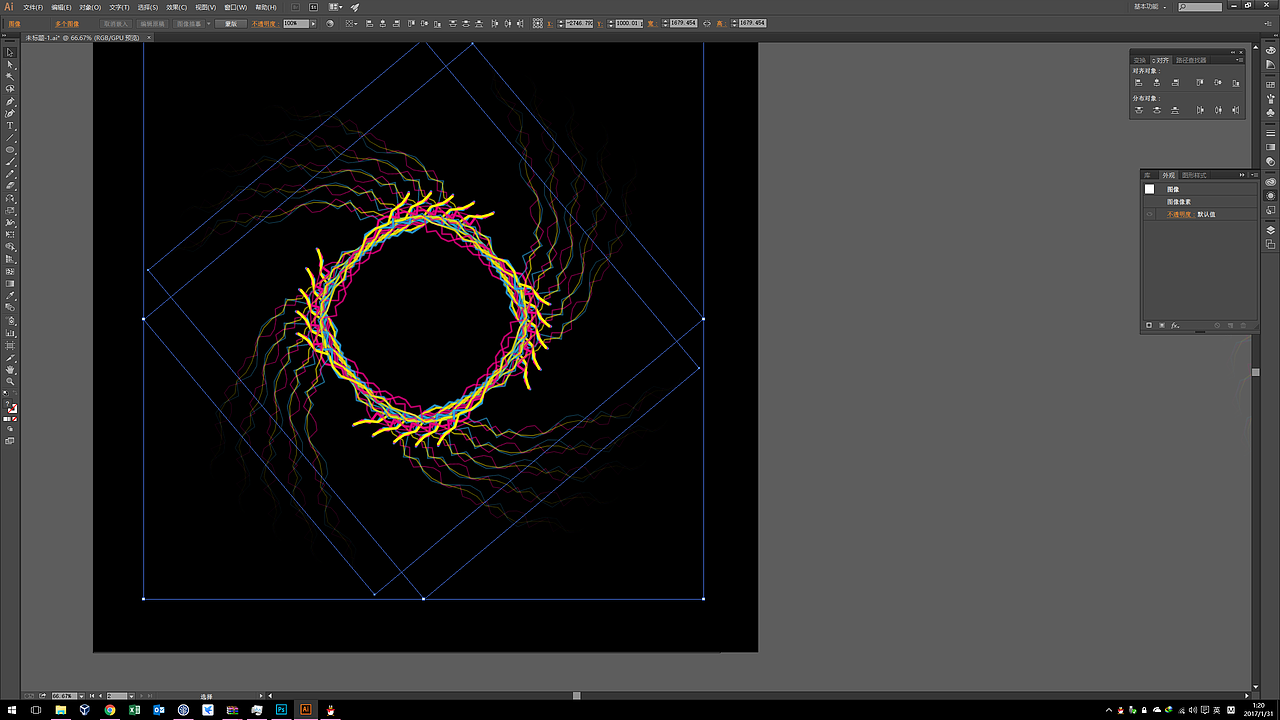Select the Selection tool in the toolbox

pyautogui.click(x=10, y=52)
